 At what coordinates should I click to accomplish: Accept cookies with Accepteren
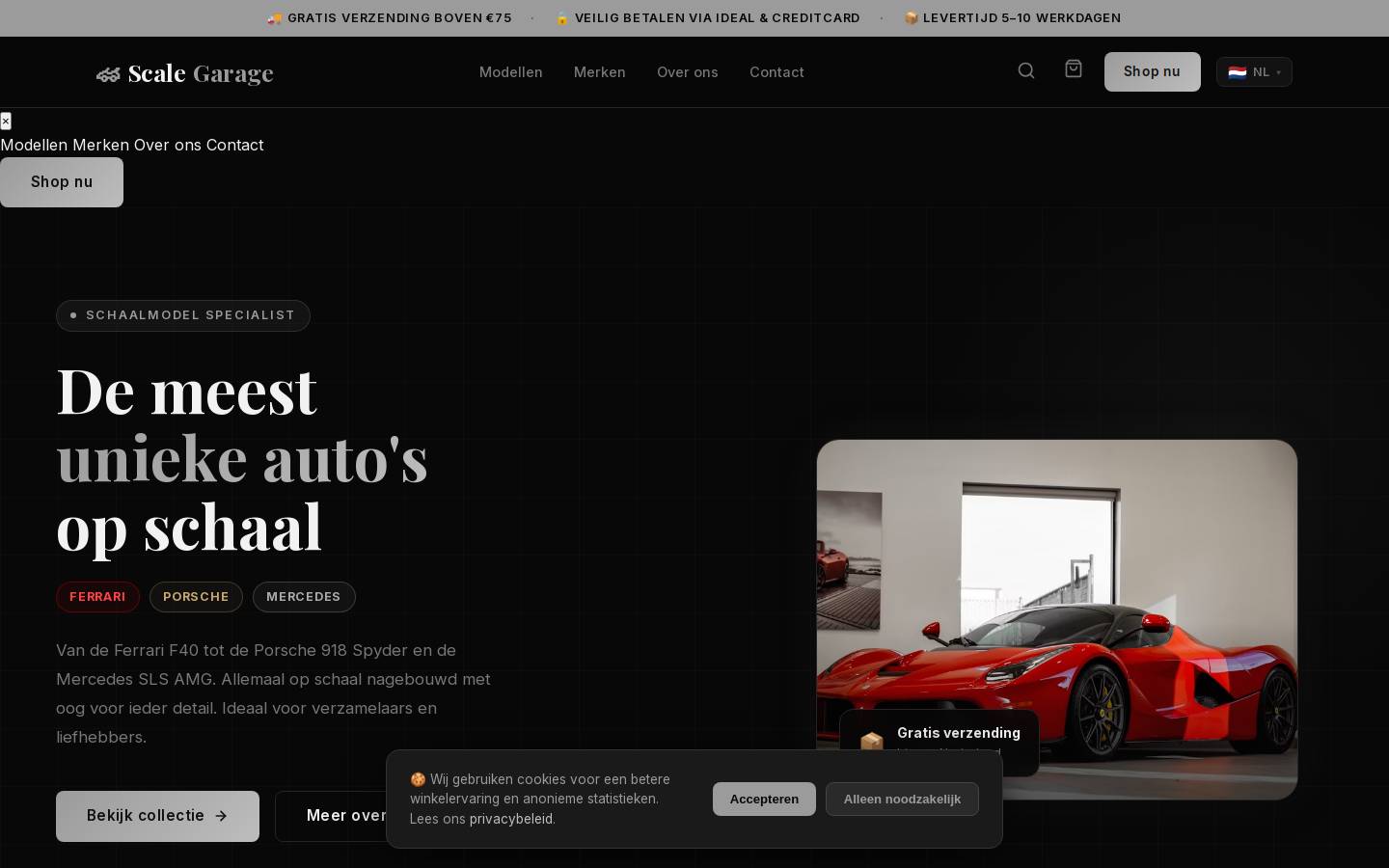click(764, 799)
